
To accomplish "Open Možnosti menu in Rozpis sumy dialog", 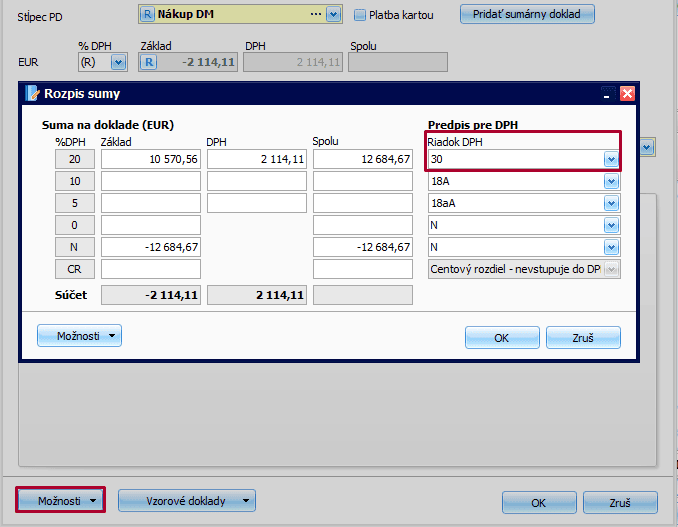I will [x=79, y=336].
